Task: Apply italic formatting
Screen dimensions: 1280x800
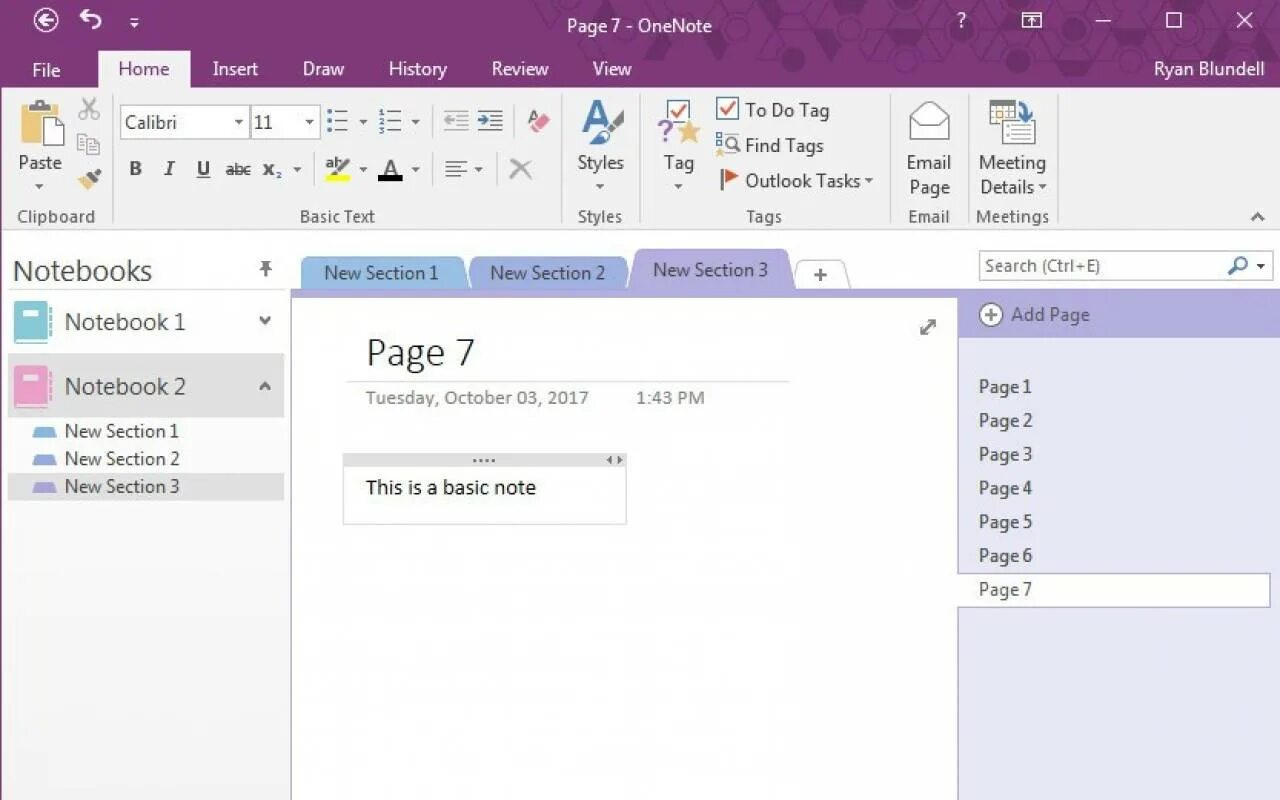Action: tap(169, 169)
